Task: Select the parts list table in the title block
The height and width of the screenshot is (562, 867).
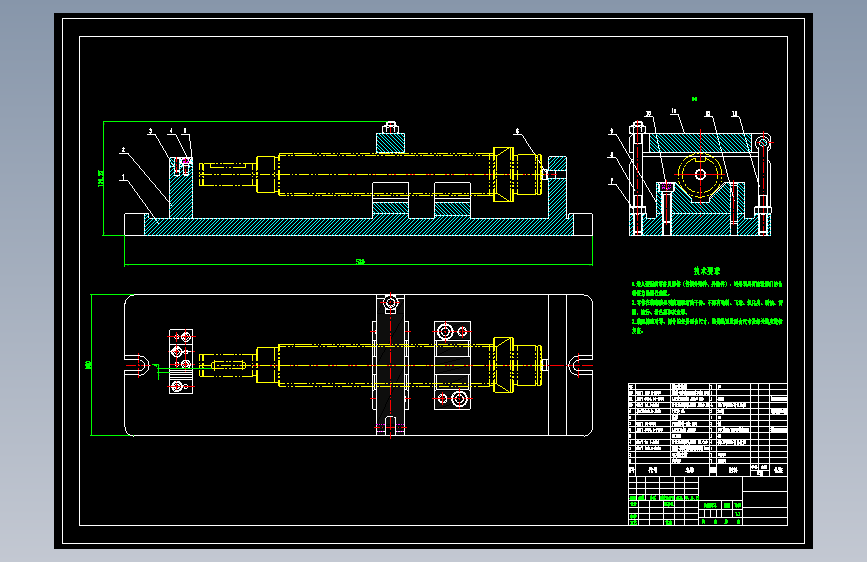Action: point(708,429)
